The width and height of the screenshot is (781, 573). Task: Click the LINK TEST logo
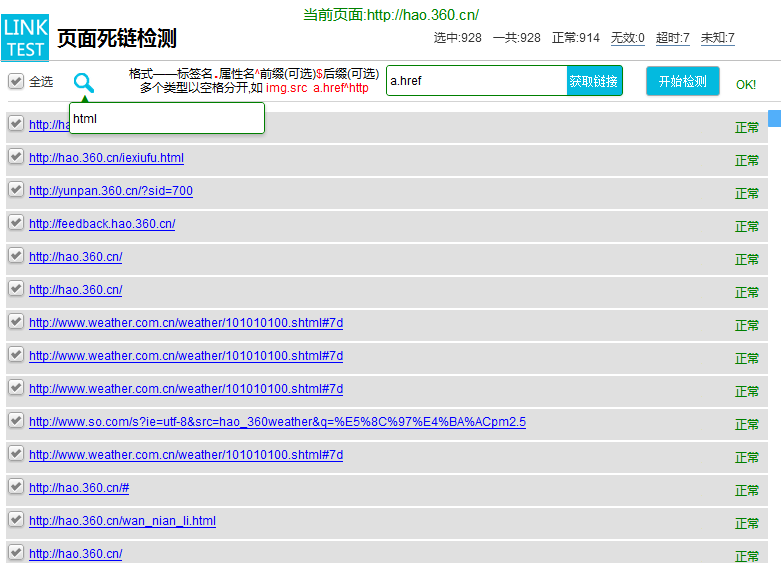point(25,38)
